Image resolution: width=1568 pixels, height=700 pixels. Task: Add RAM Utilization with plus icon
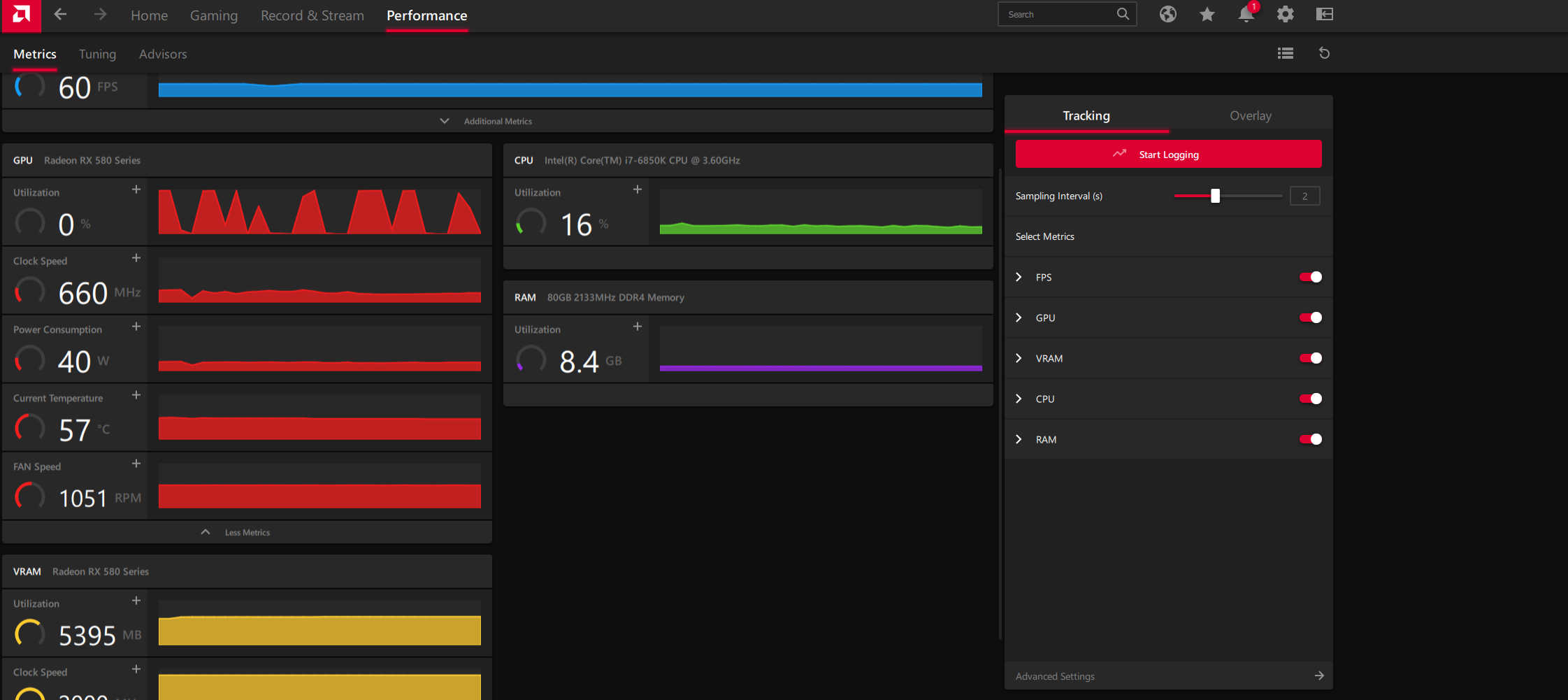638,327
